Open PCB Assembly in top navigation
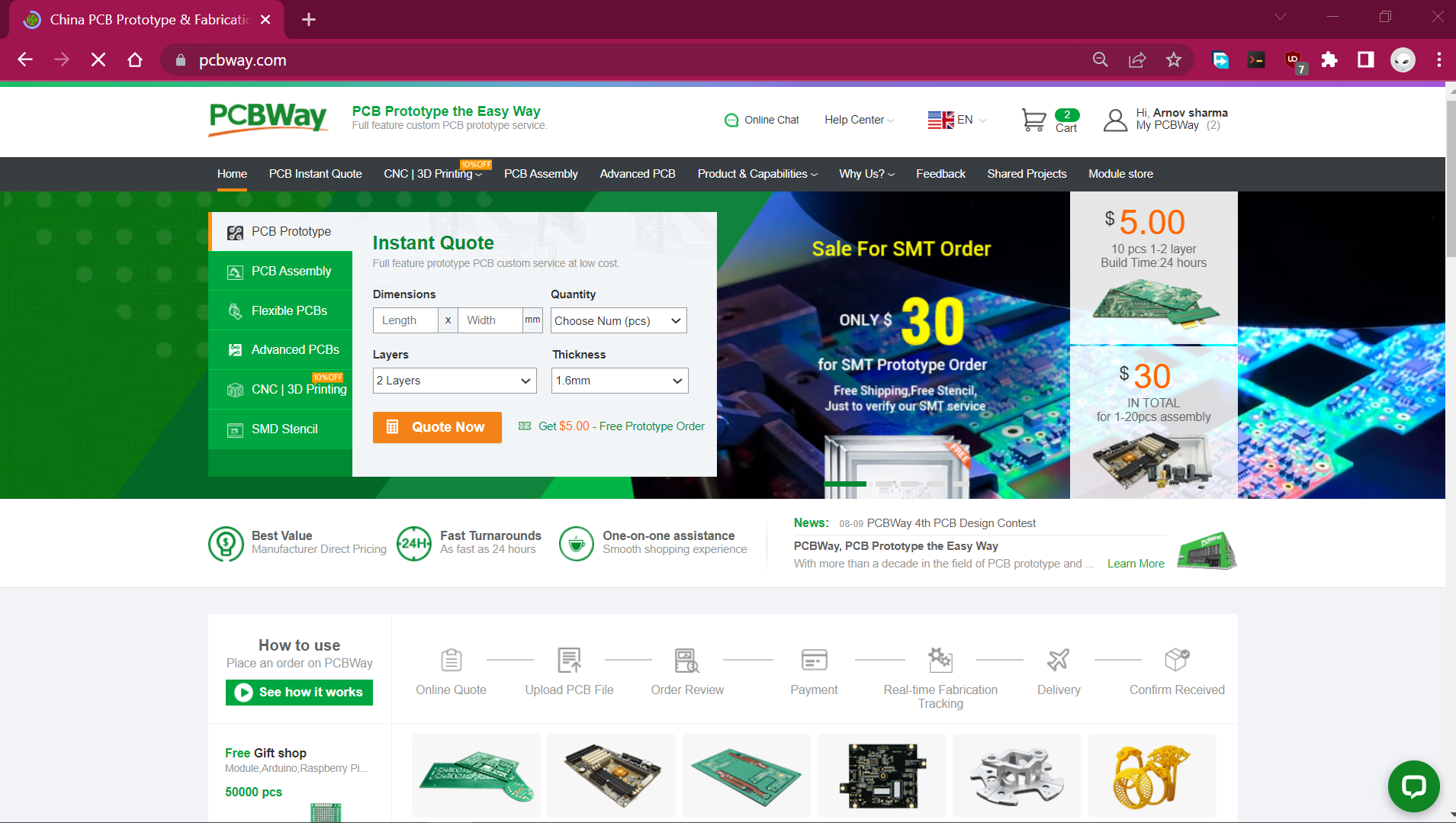 pyautogui.click(x=541, y=174)
